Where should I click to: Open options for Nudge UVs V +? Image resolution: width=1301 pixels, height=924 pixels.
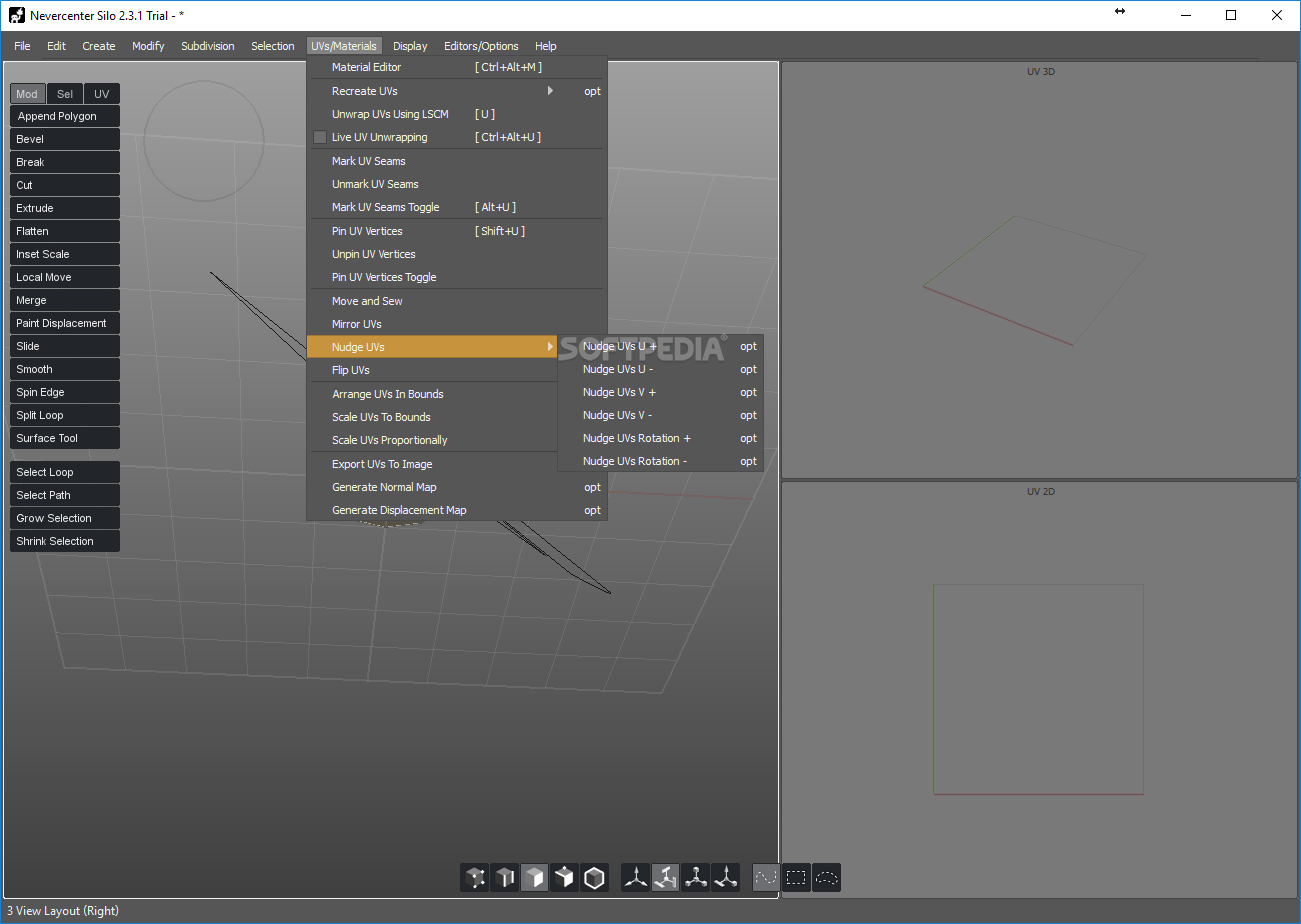[749, 392]
